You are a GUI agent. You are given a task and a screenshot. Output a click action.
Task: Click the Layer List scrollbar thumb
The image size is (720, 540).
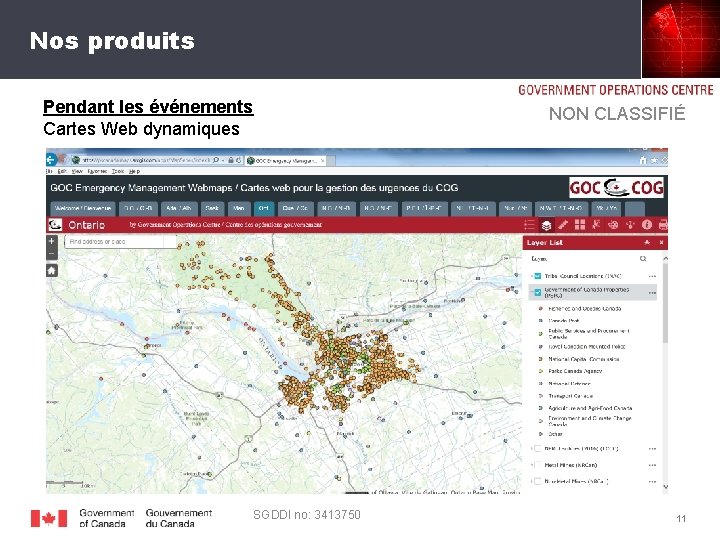665,303
